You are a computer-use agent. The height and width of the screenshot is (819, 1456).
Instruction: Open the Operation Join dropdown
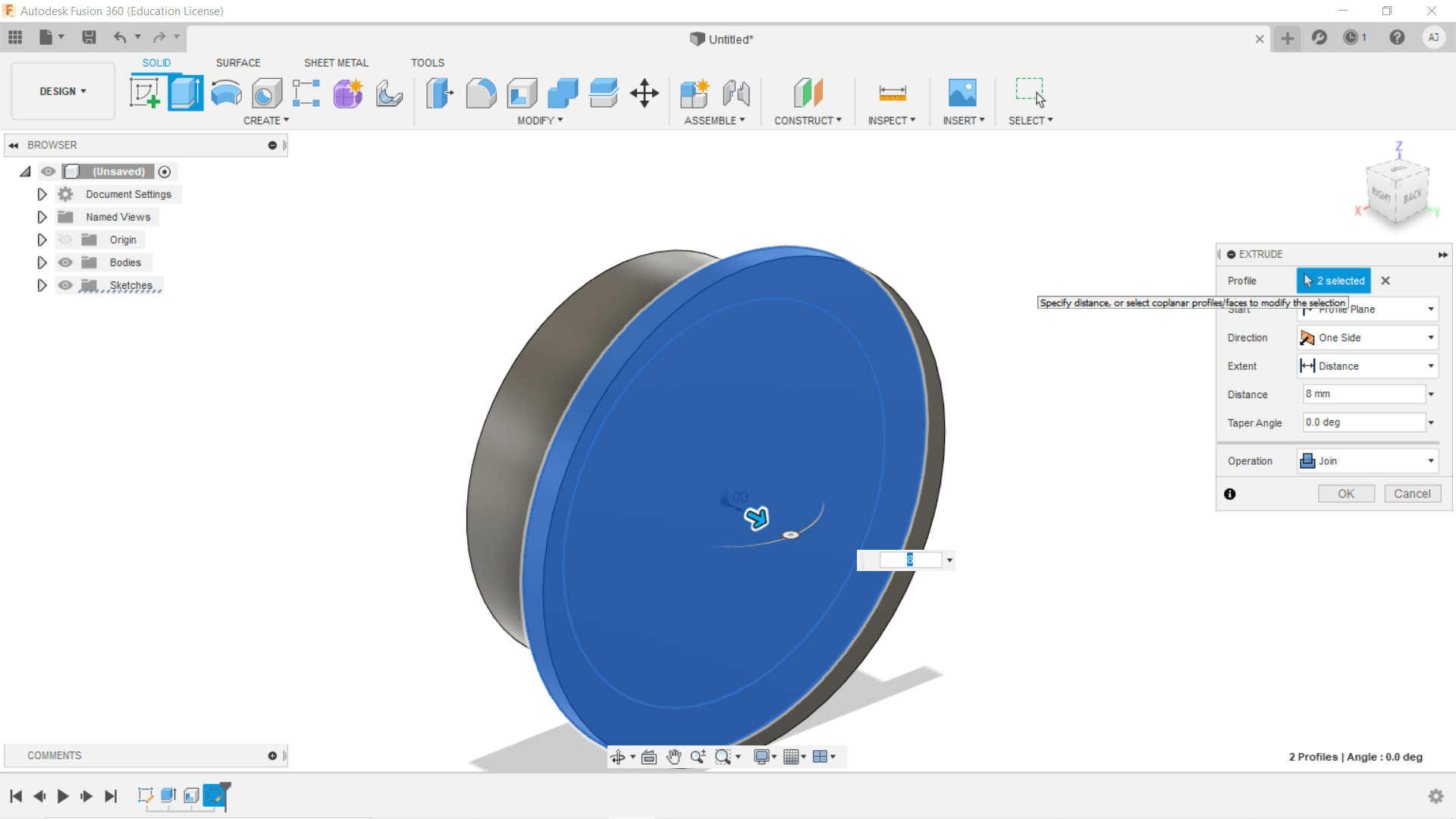click(x=1367, y=461)
